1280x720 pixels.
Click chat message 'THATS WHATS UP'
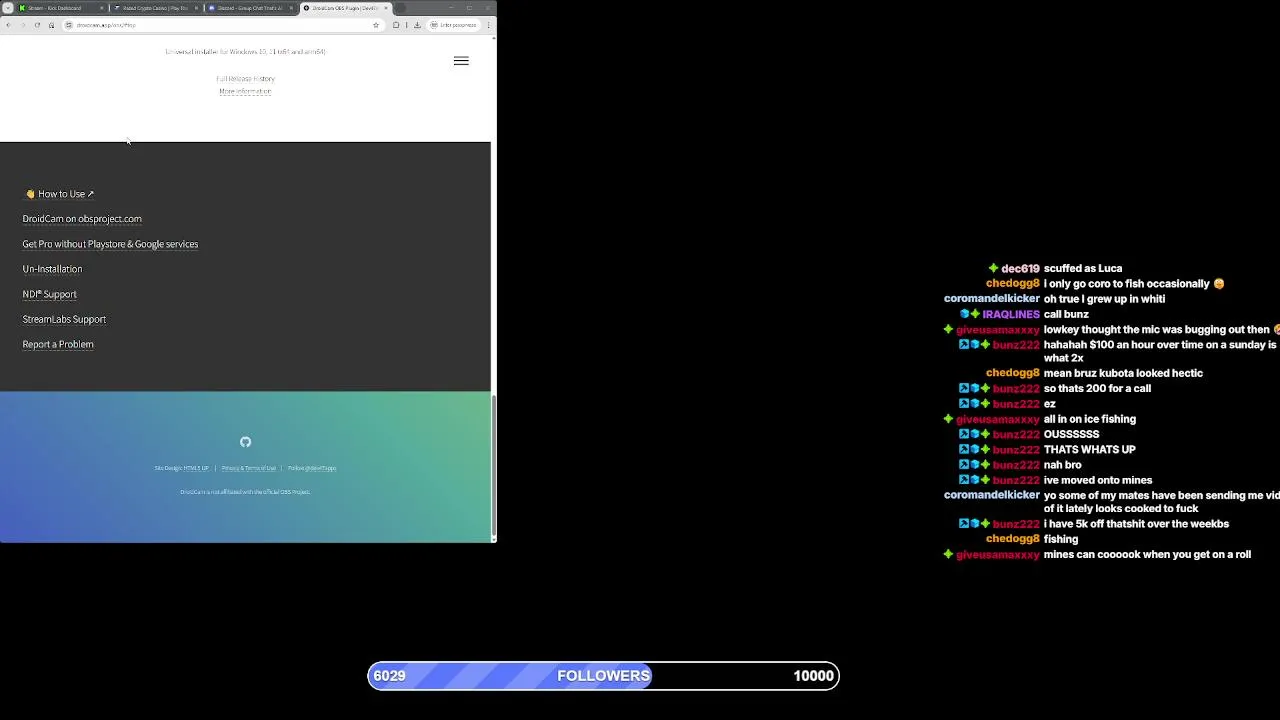coord(1090,450)
